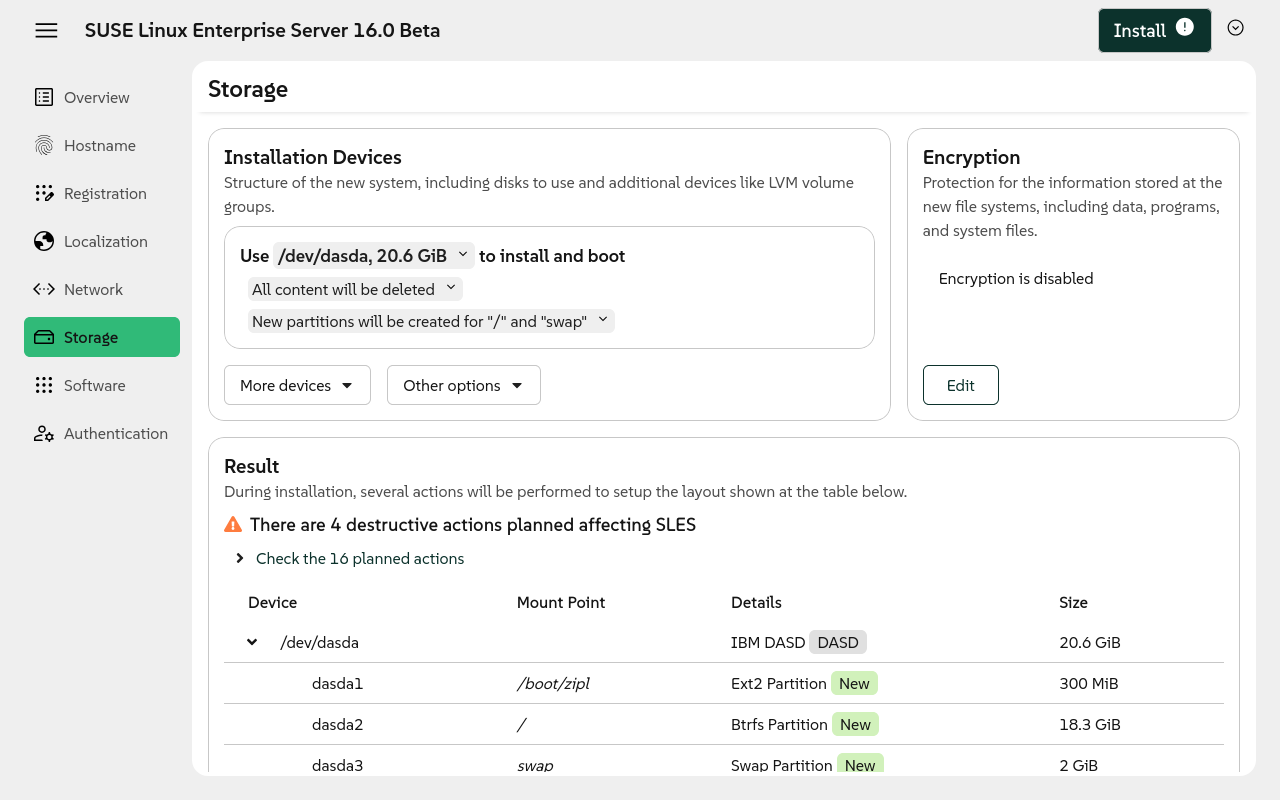This screenshot has width=1280, height=800.
Task: Click the Network sidebar icon
Action: point(44,289)
